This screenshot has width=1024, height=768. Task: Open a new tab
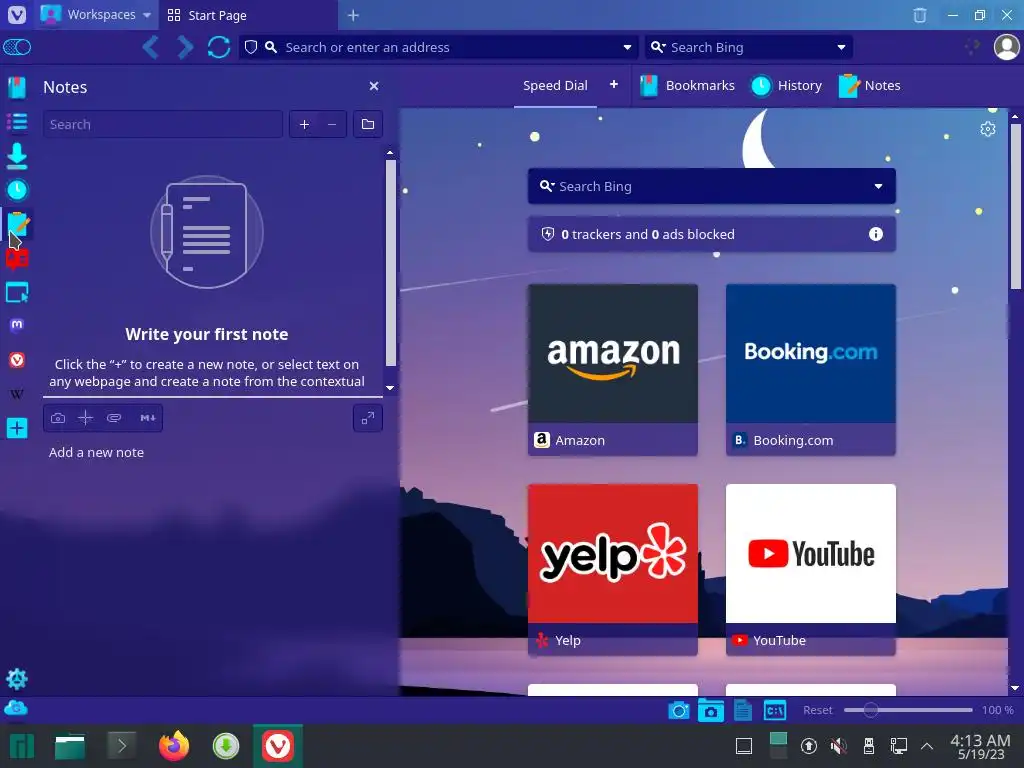pos(353,15)
